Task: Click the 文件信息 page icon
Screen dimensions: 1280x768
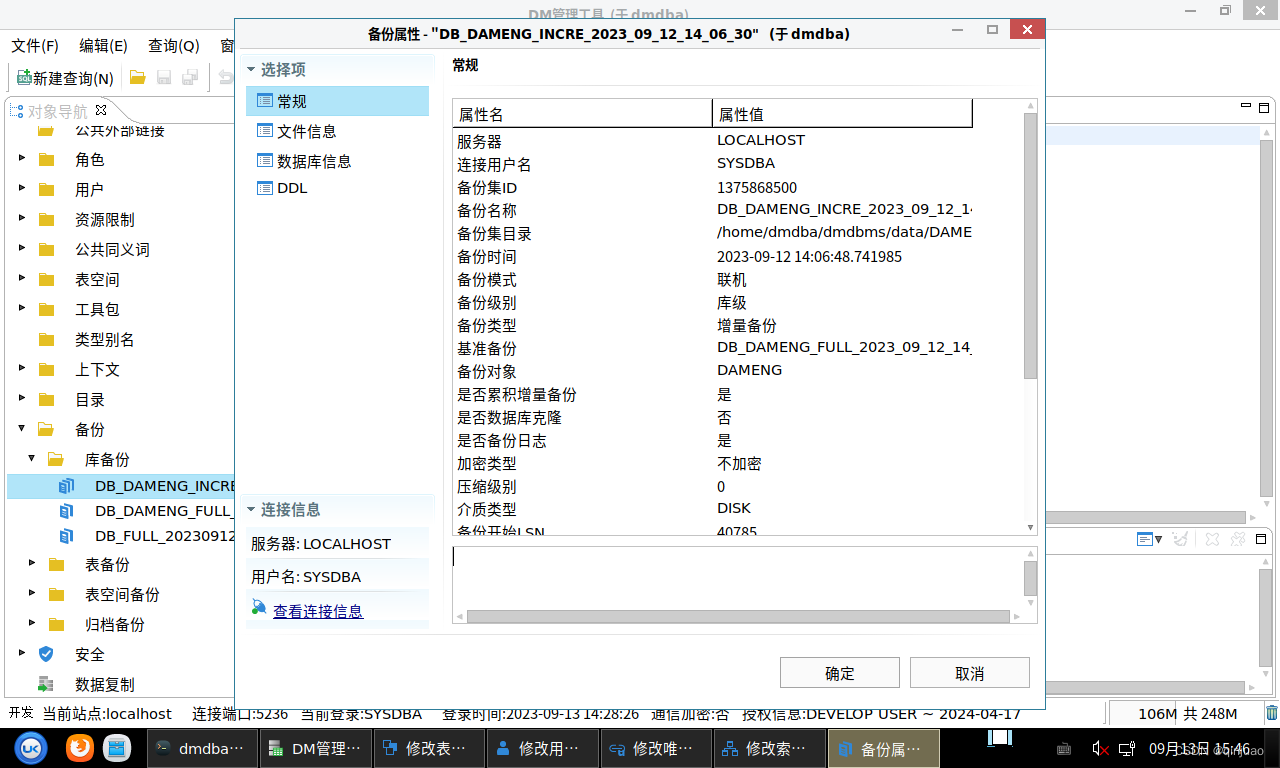Action: tap(265, 131)
